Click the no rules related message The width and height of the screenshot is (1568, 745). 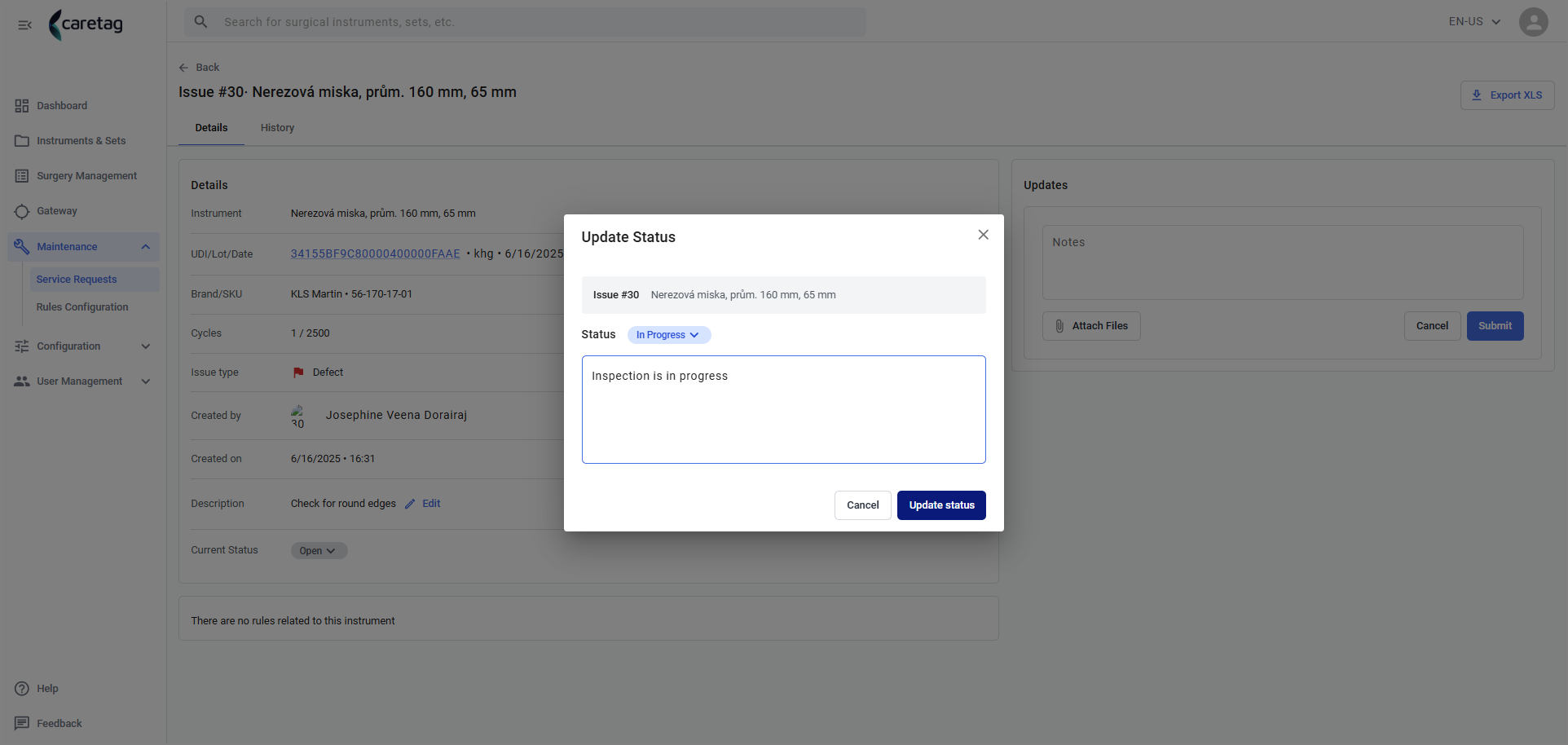293,621
